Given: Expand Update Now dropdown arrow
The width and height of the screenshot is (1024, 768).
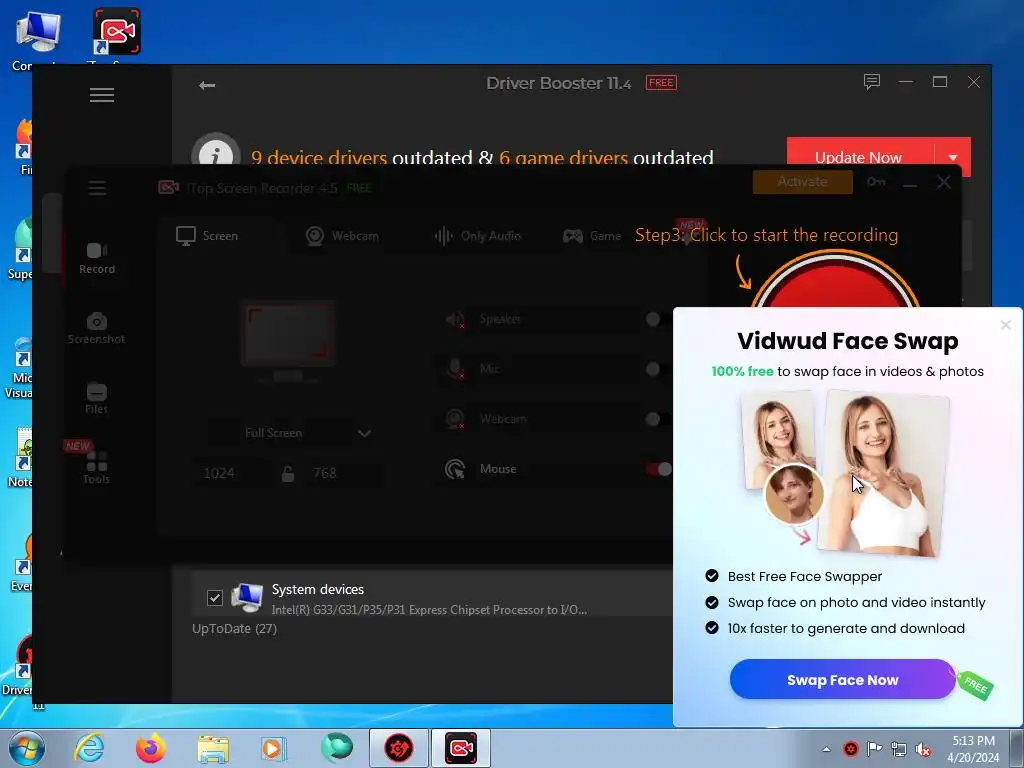Looking at the screenshot, I should pyautogui.click(x=953, y=157).
